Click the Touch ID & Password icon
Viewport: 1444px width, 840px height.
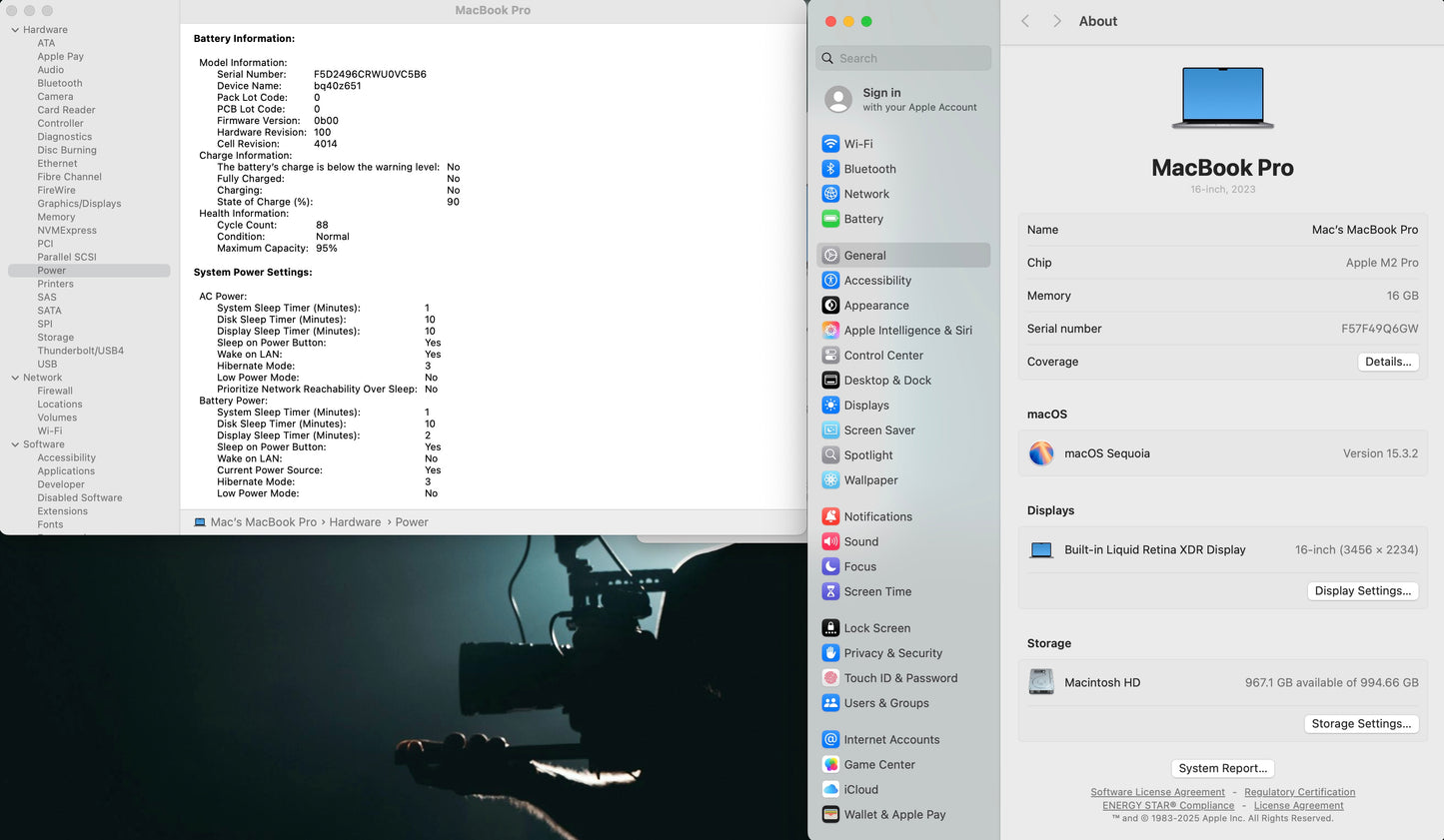(830, 678)
